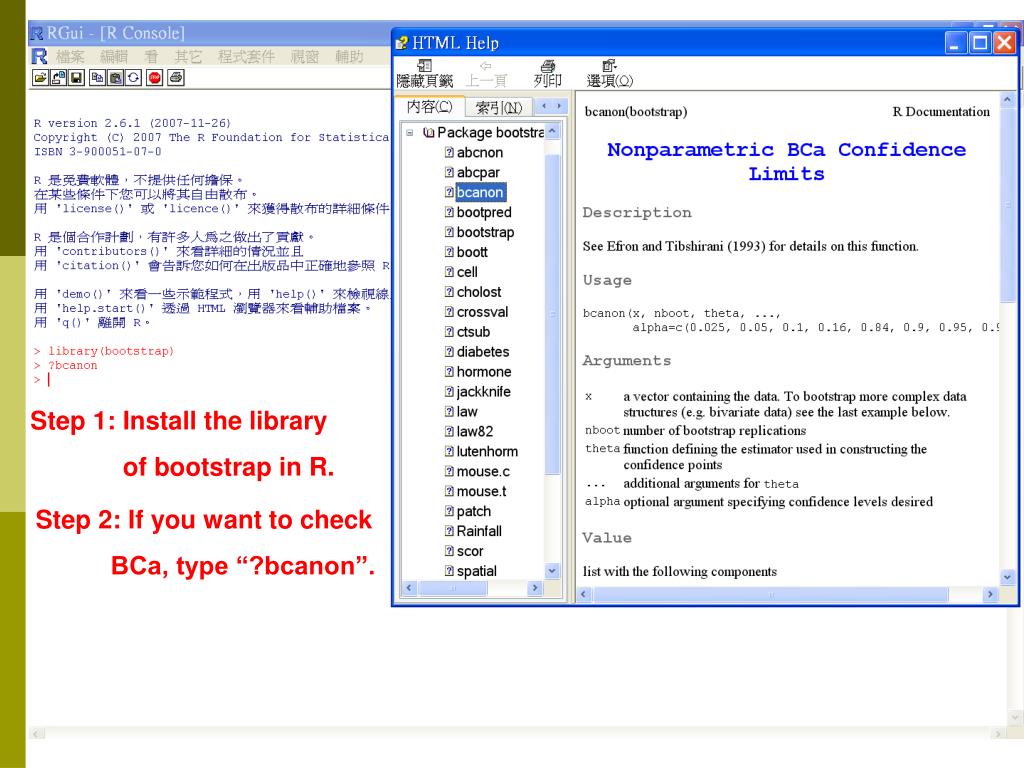
Task: Click the Save icon in RGui toolbar
Action: coord(76,78)
